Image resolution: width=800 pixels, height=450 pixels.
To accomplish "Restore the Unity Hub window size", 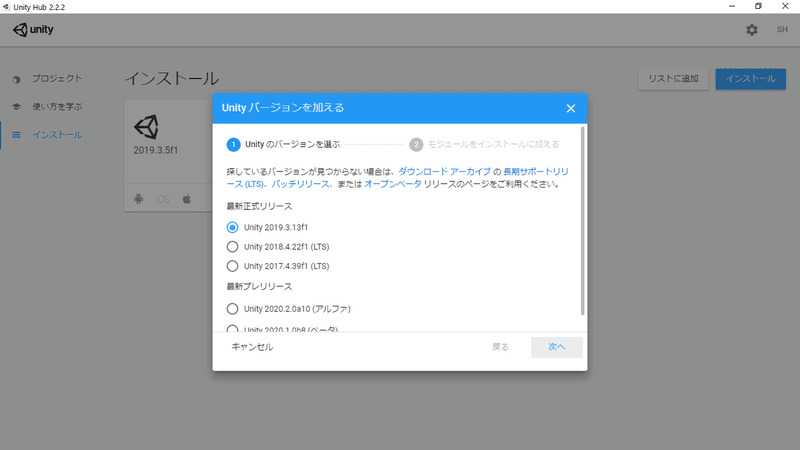I will pyautogui.click(x=758, y=6).
